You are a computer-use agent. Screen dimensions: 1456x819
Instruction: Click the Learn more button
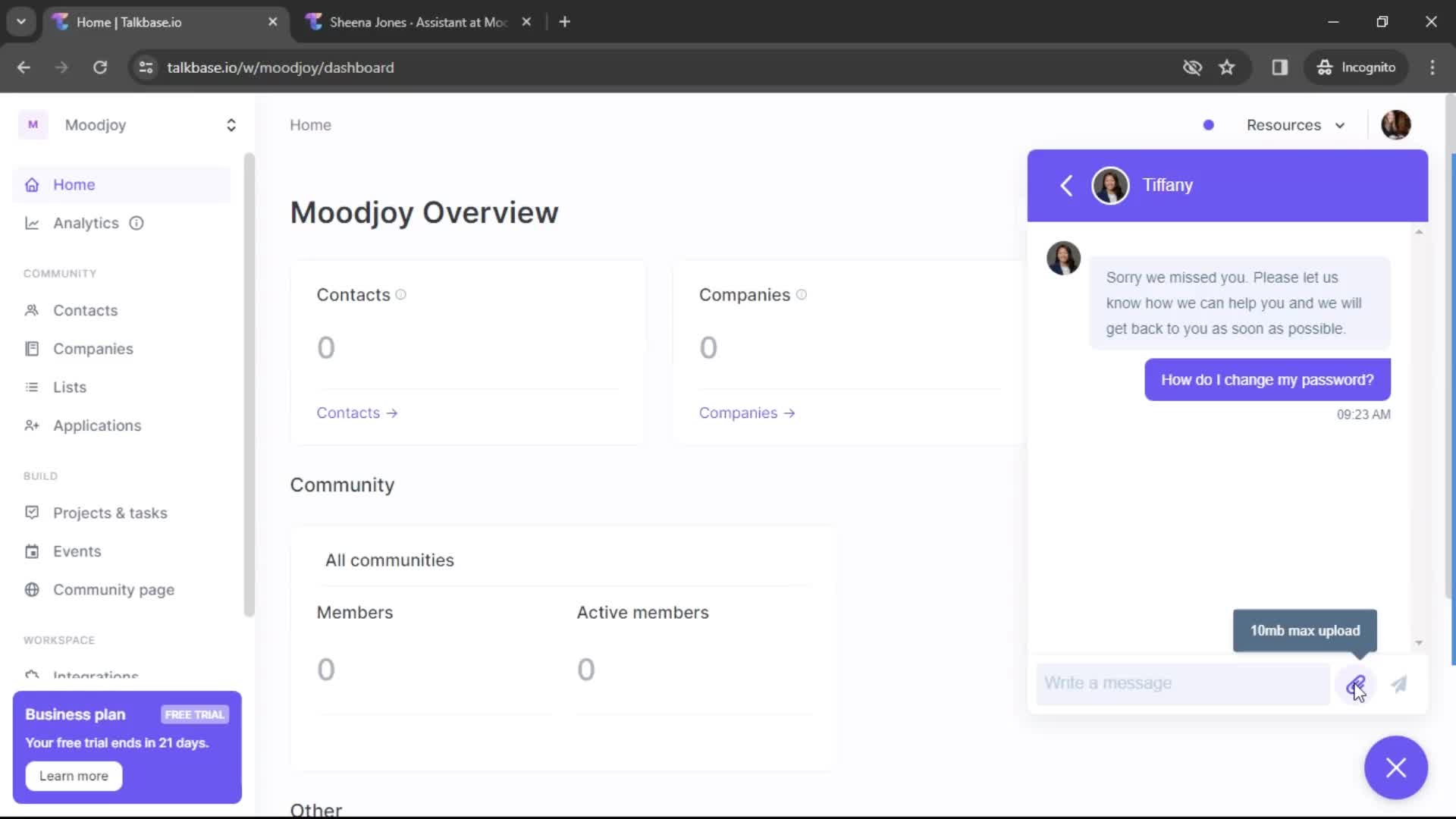[74, 775]
